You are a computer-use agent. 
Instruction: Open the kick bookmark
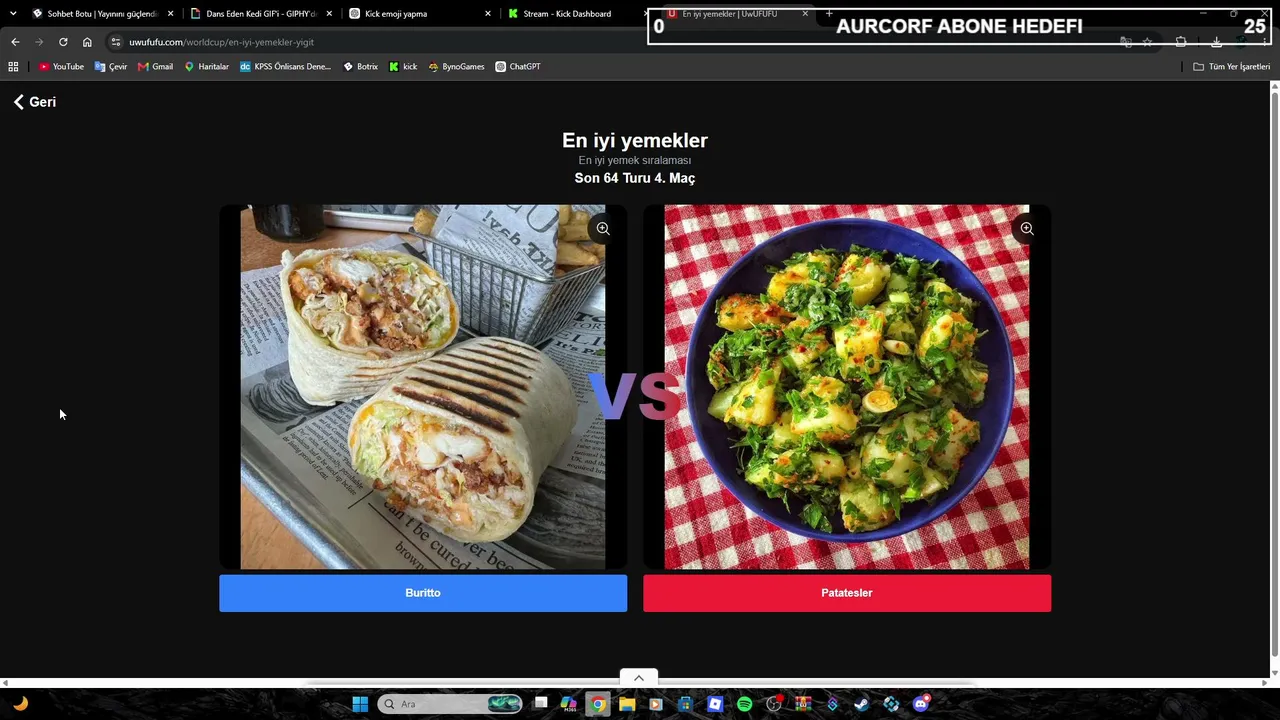[x=403, y=67]
